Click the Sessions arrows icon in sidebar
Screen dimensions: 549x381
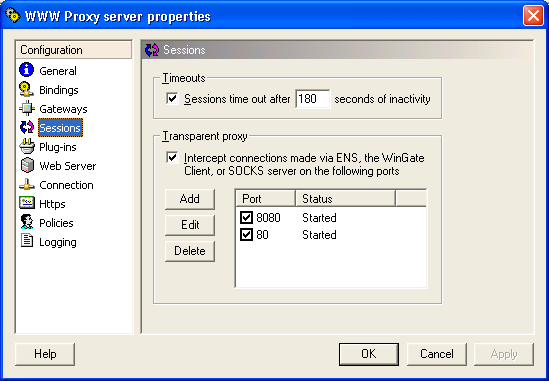point(27,127)
